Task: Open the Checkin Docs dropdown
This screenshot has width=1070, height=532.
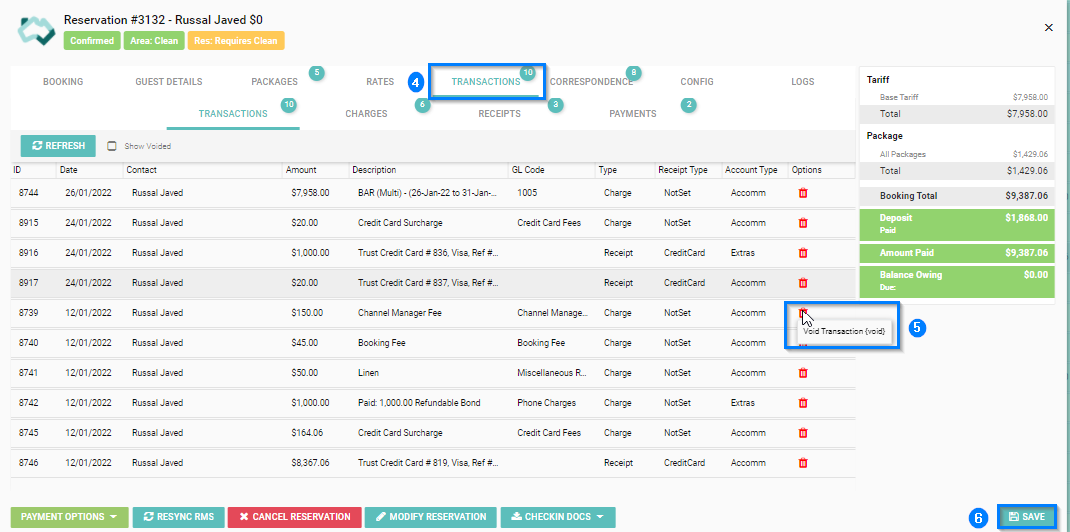Action: tap(557, 517)
